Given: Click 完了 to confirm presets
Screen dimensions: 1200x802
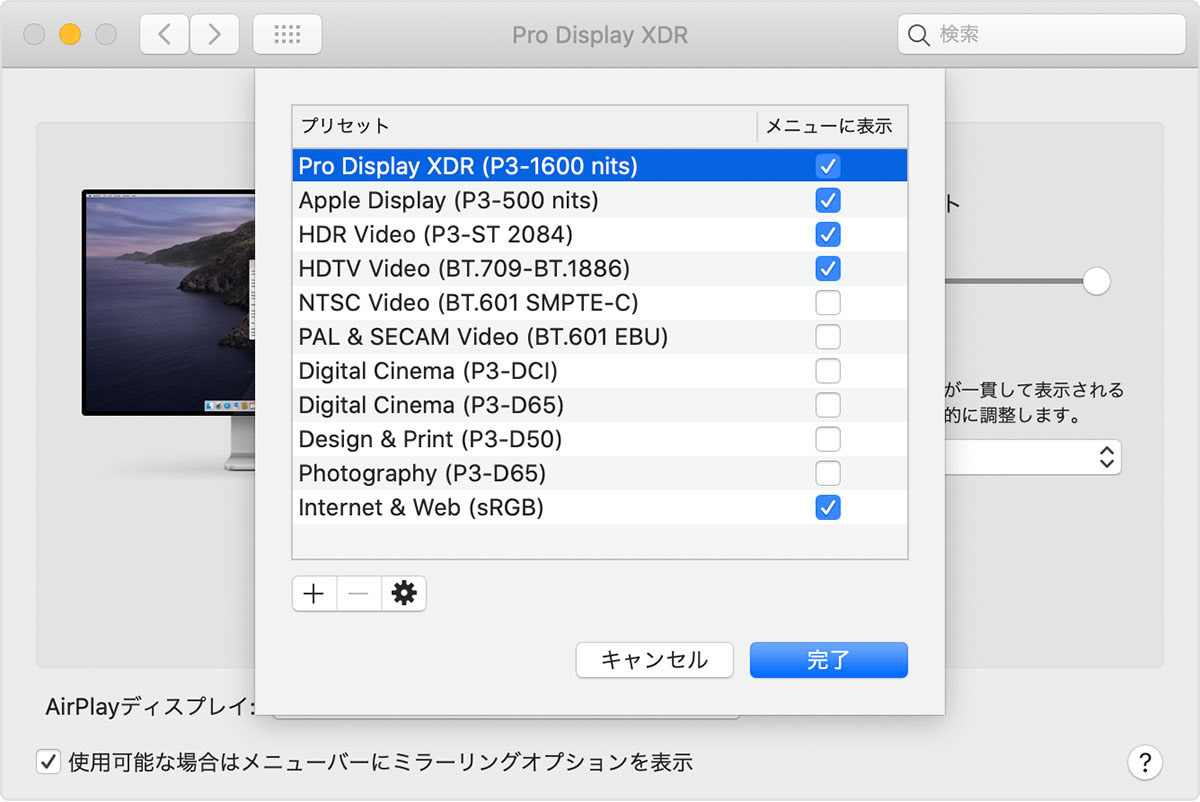Looking at the screenshot, I should tap(829, 660).
